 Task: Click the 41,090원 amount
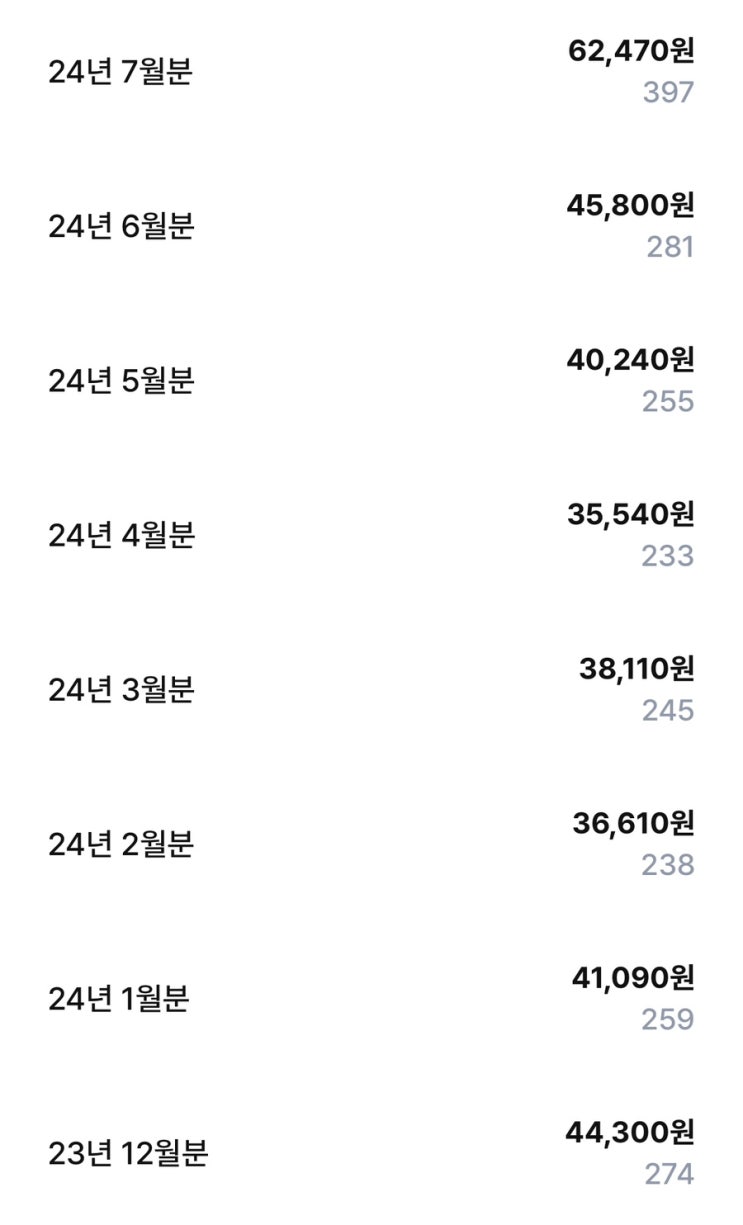pos(633,978)
